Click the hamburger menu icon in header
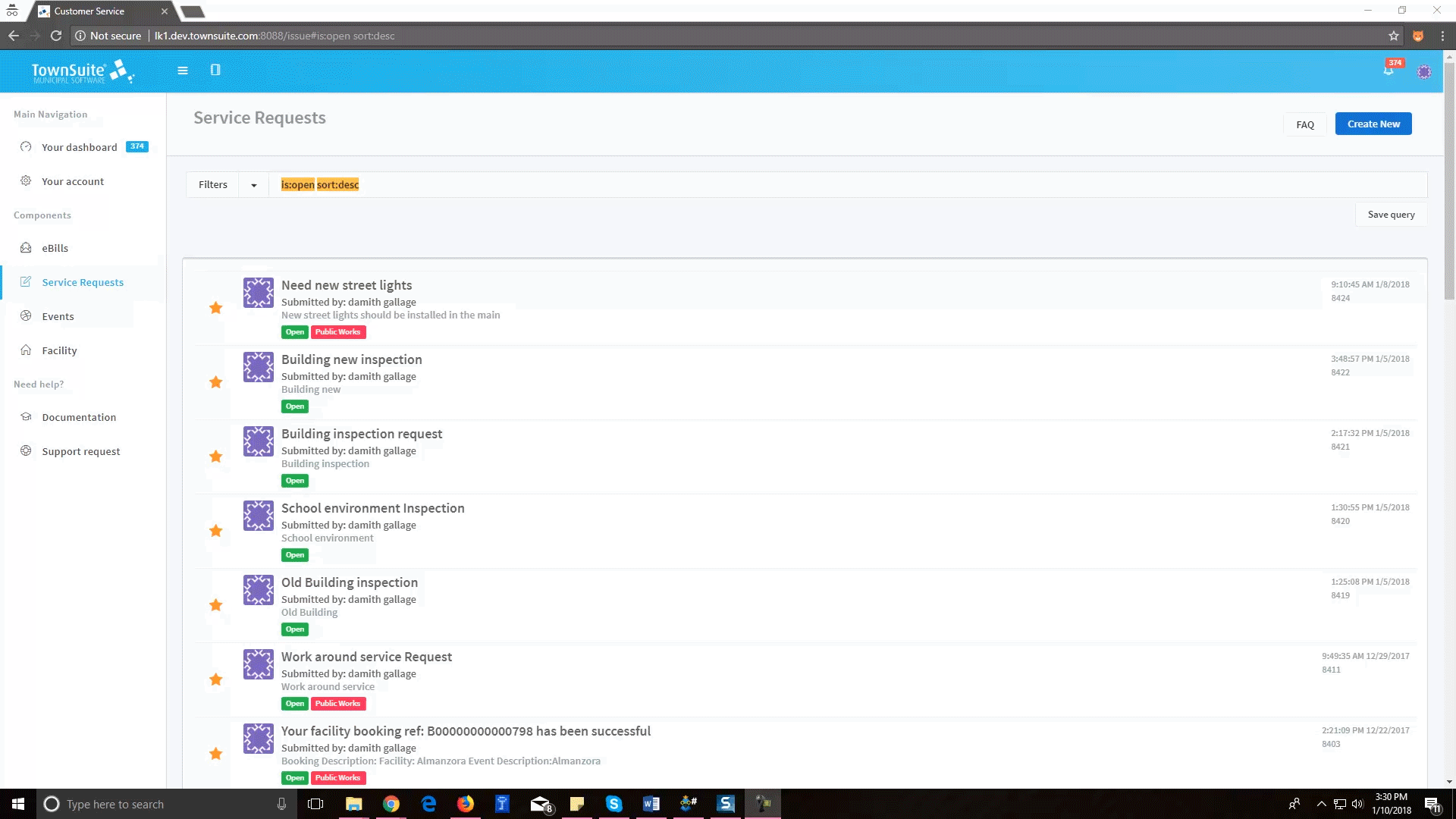The height and width of the screenshot is (819, 1456). pos(182,71)
